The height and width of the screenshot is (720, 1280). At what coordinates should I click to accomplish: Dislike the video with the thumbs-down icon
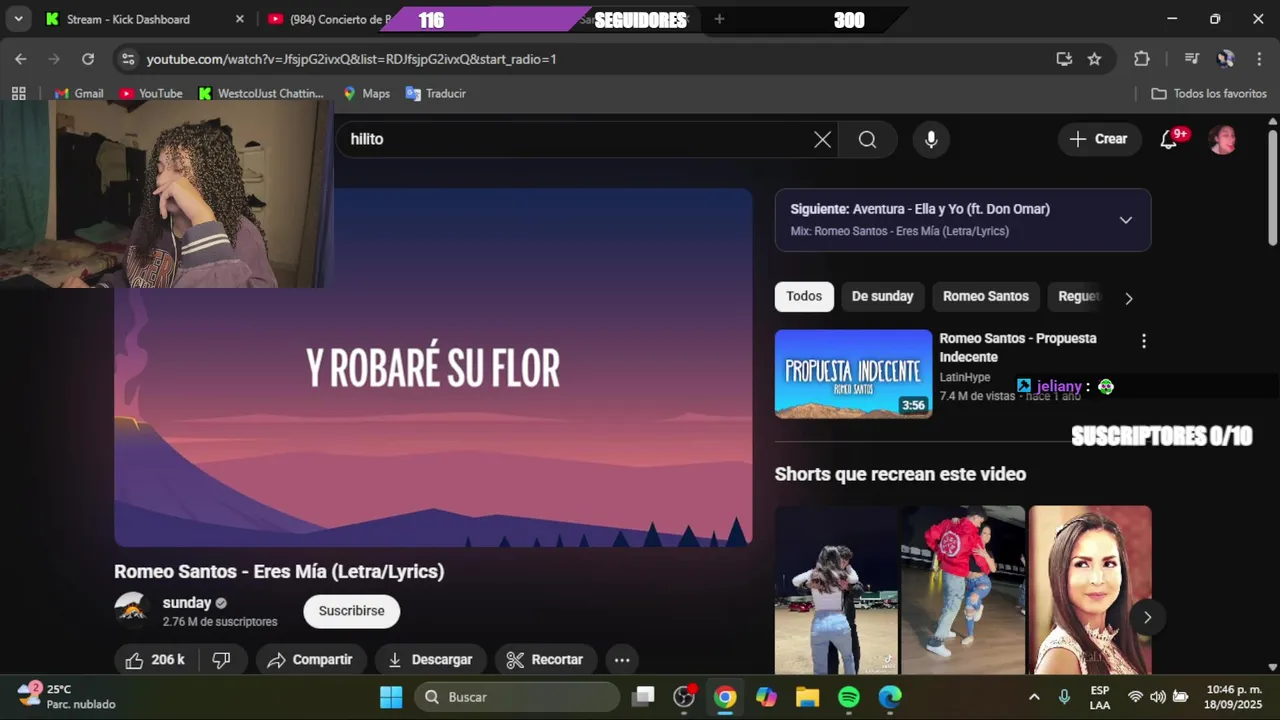tap(222, 660)
